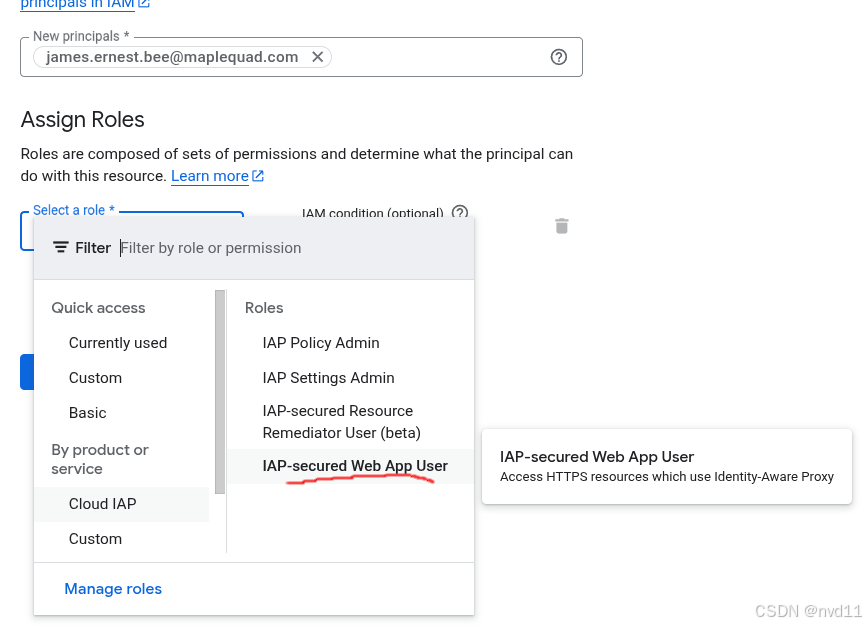Click the Learn more external link icon
Image resolution: width=866 pixels, height=626 pixels.
(x=258, y=176)
